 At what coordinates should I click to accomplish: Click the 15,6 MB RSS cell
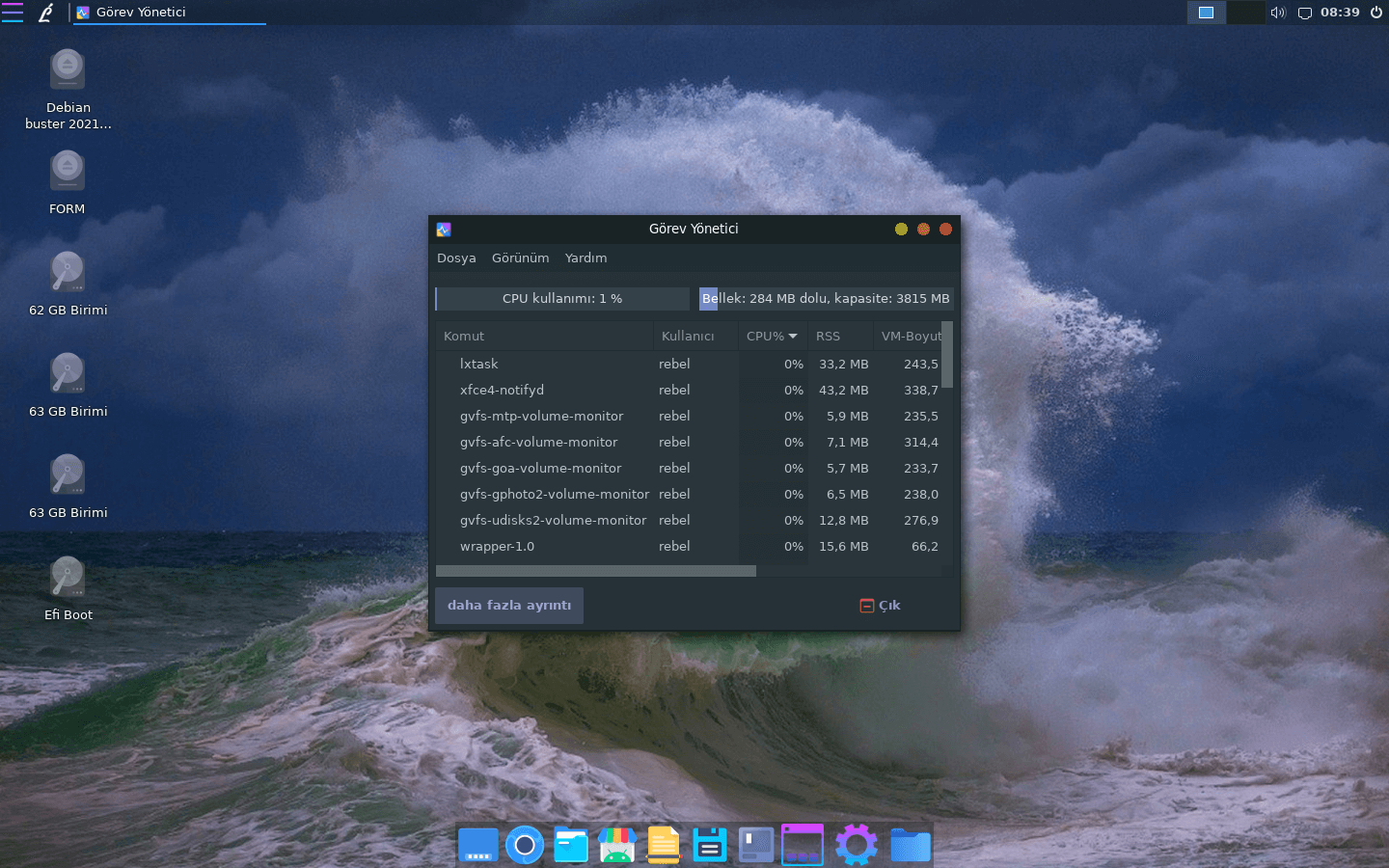coord(844,547)
